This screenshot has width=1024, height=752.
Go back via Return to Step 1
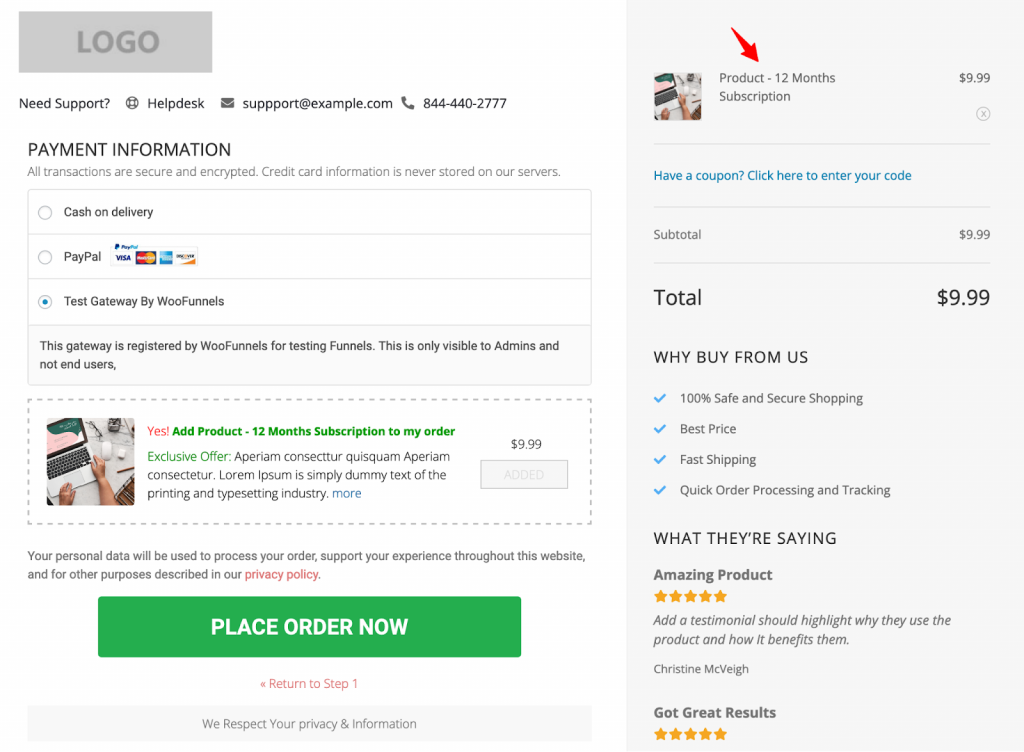point(309,683)
